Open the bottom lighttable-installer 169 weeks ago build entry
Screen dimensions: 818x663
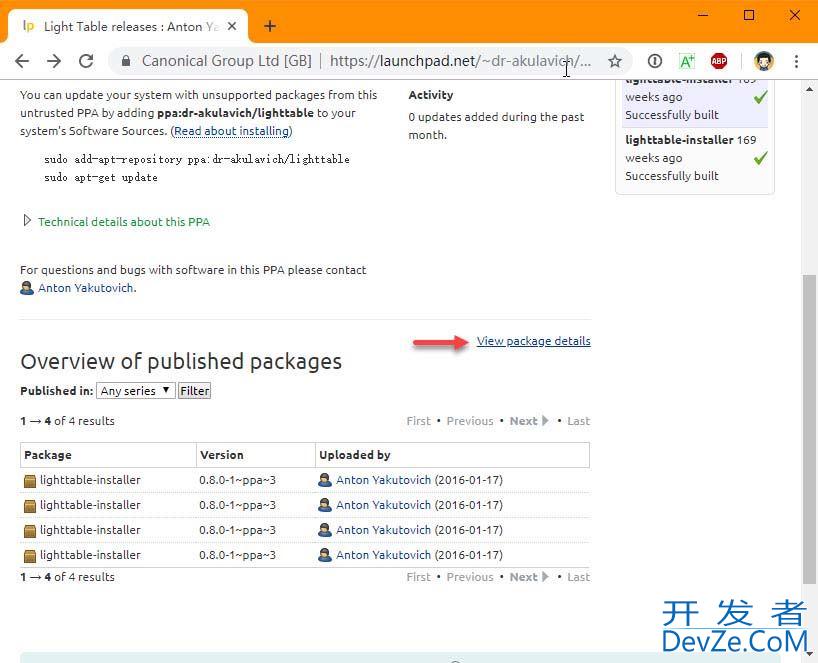tap(694, 158)
